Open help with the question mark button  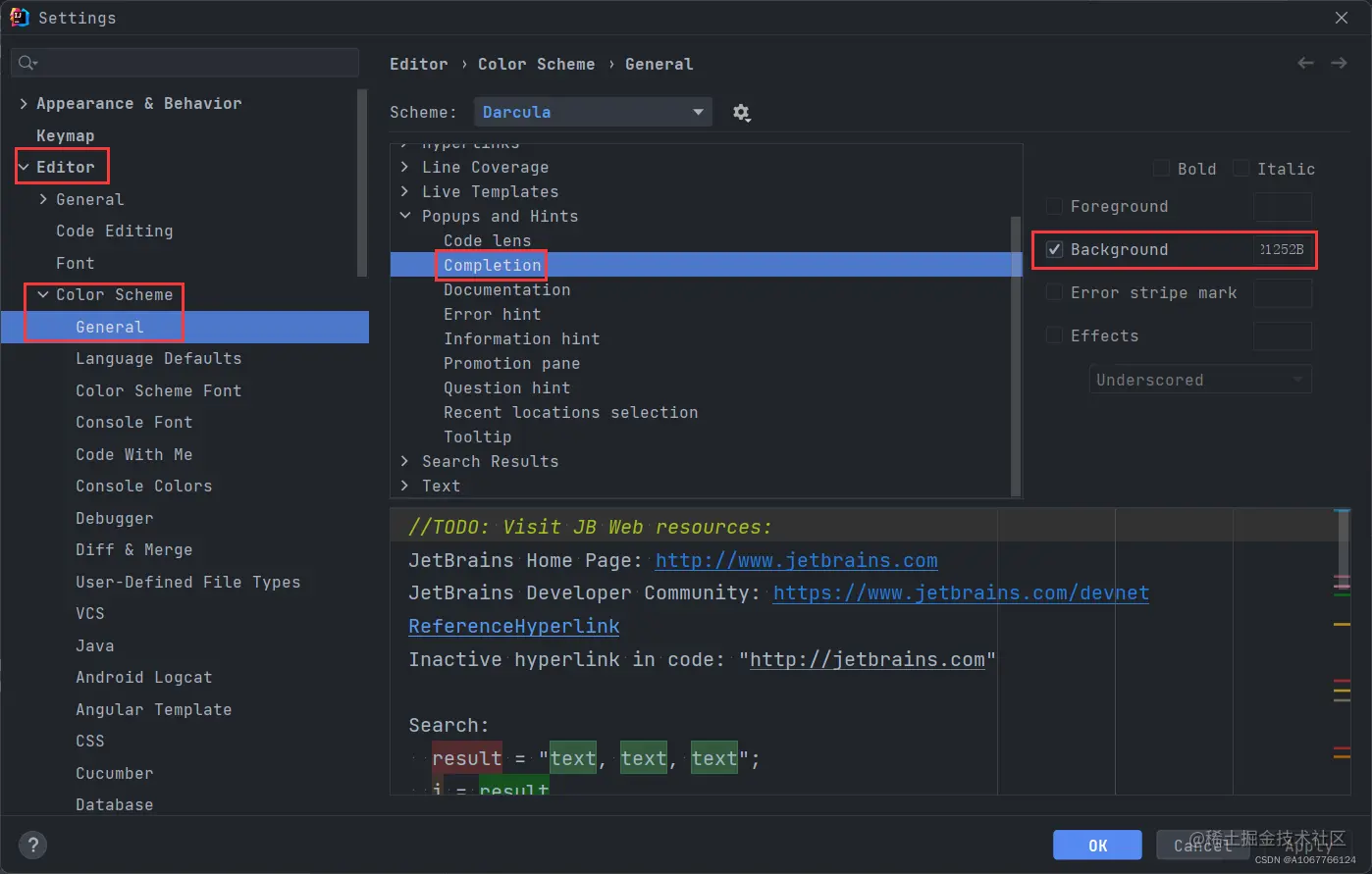32,845
